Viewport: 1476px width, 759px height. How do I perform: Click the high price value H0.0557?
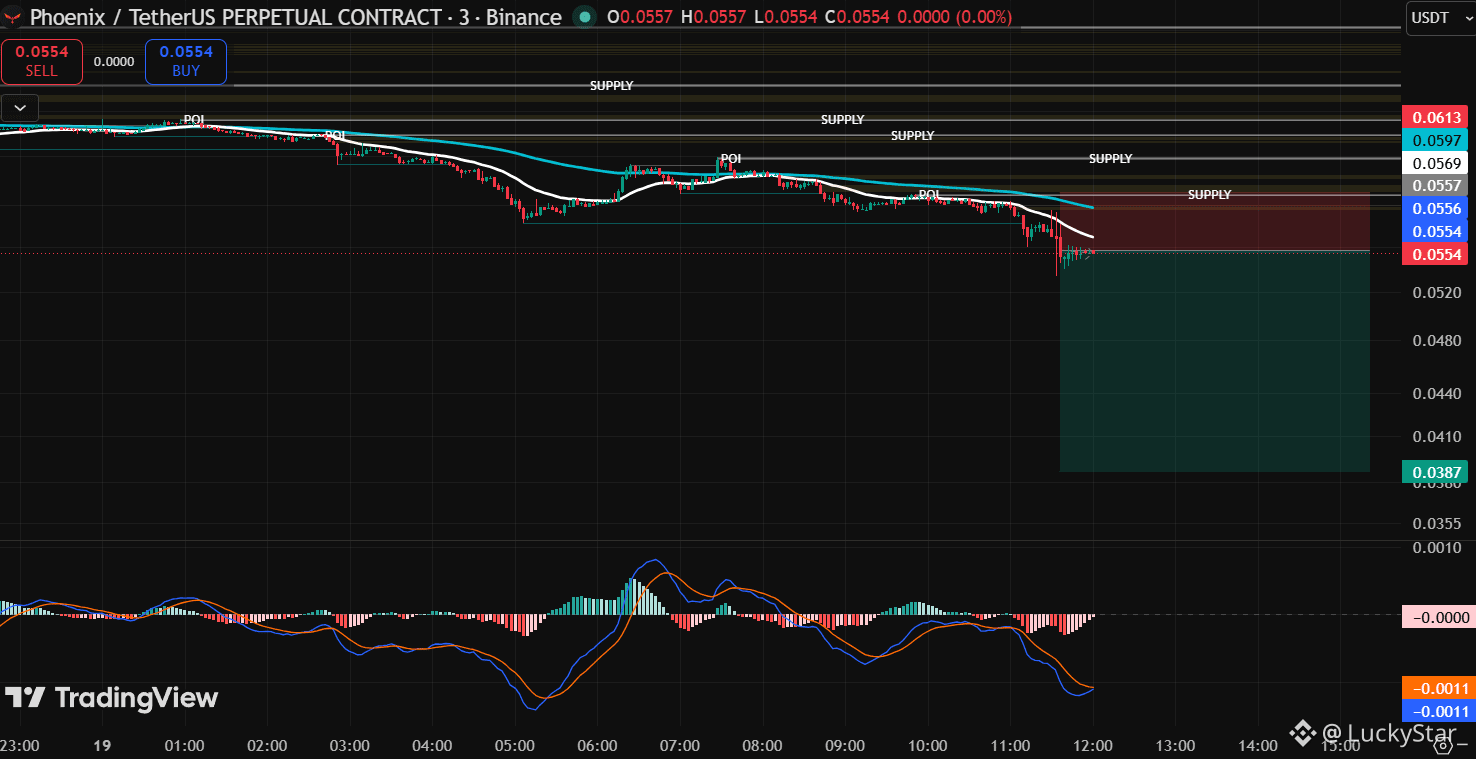coord(716,17)
